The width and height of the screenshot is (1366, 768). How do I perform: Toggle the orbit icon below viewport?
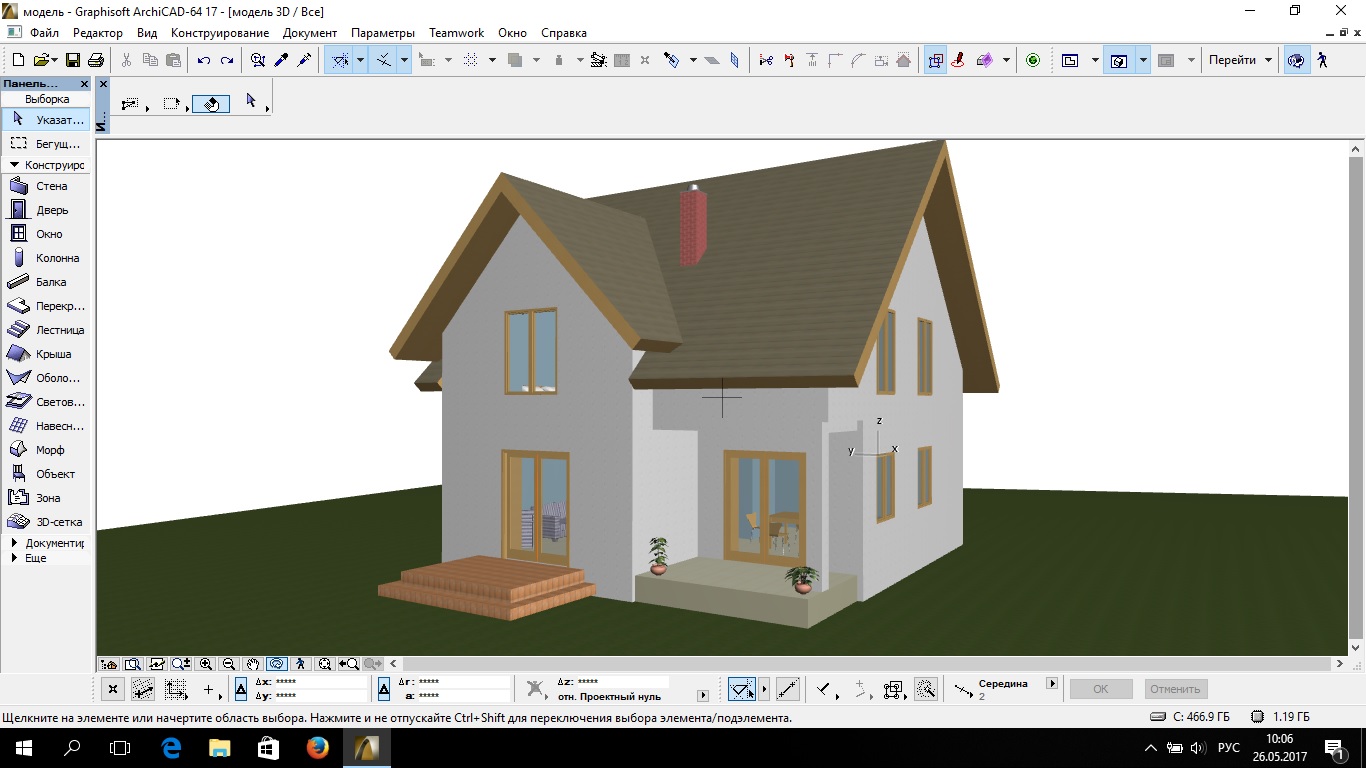277,663
